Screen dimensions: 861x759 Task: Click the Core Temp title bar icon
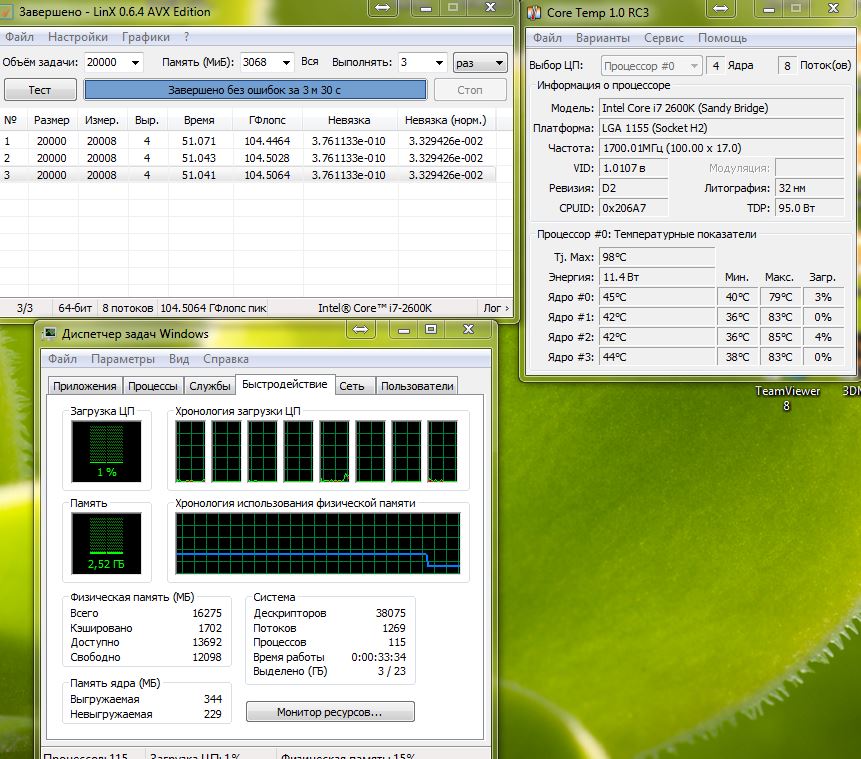coord(534,12)
